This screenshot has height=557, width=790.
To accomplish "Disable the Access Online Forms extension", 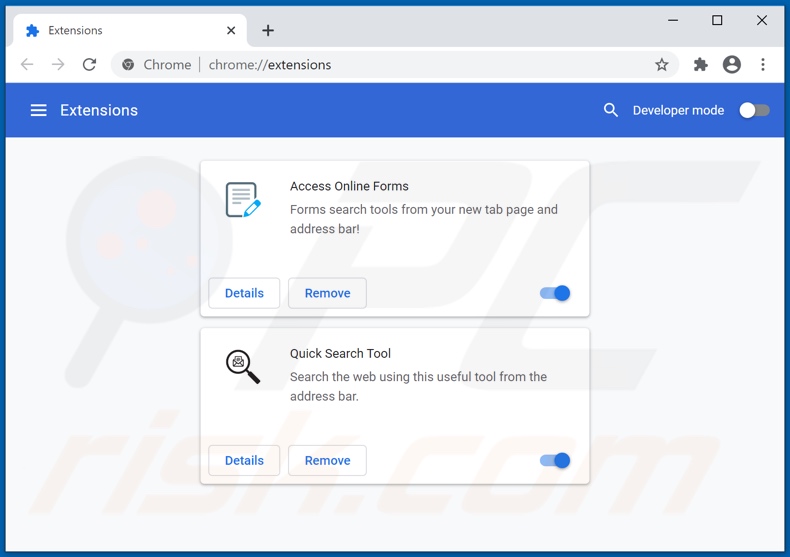I will pos(555,293).
